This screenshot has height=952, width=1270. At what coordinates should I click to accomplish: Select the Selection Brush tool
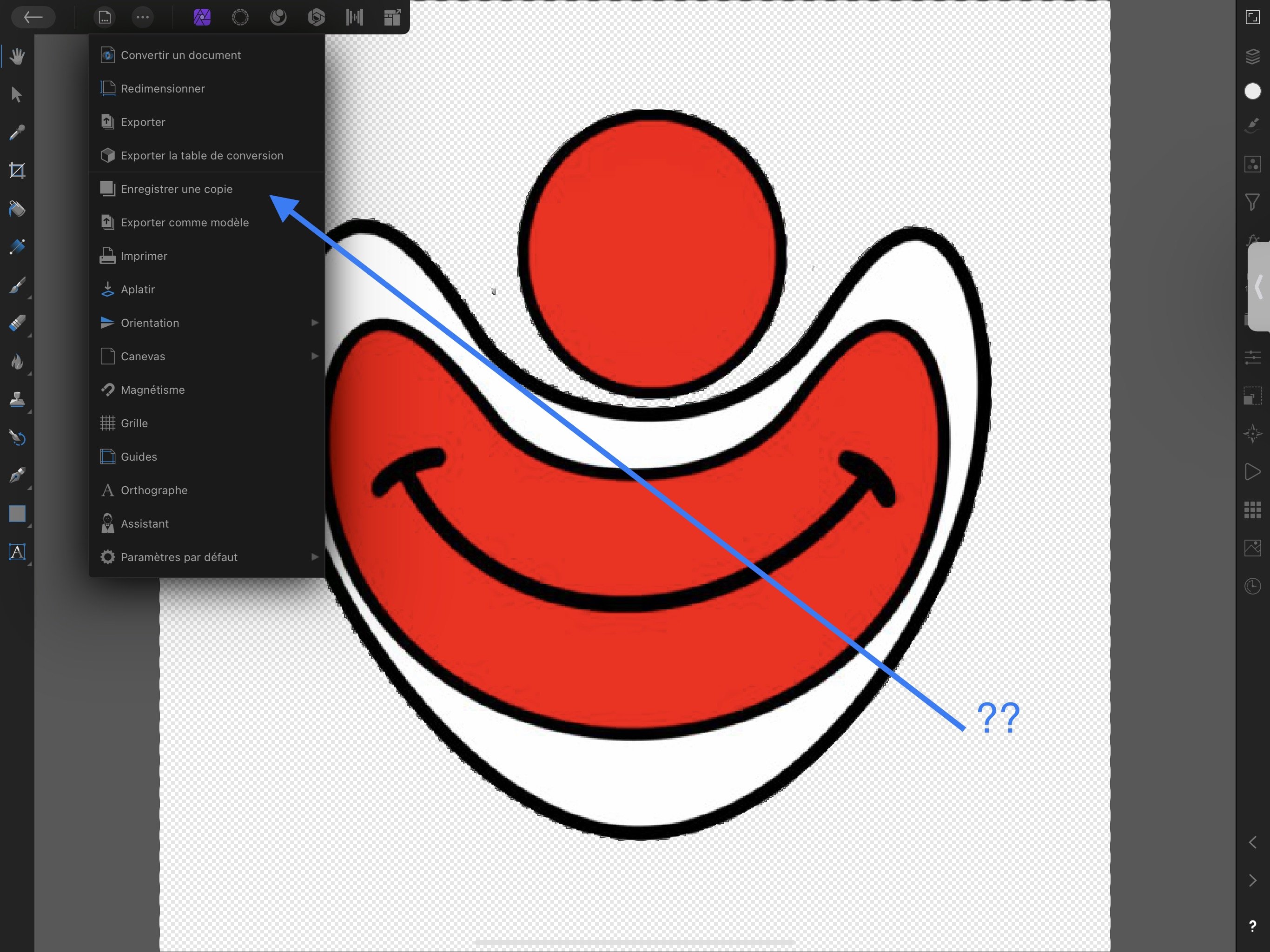point(17,247)
